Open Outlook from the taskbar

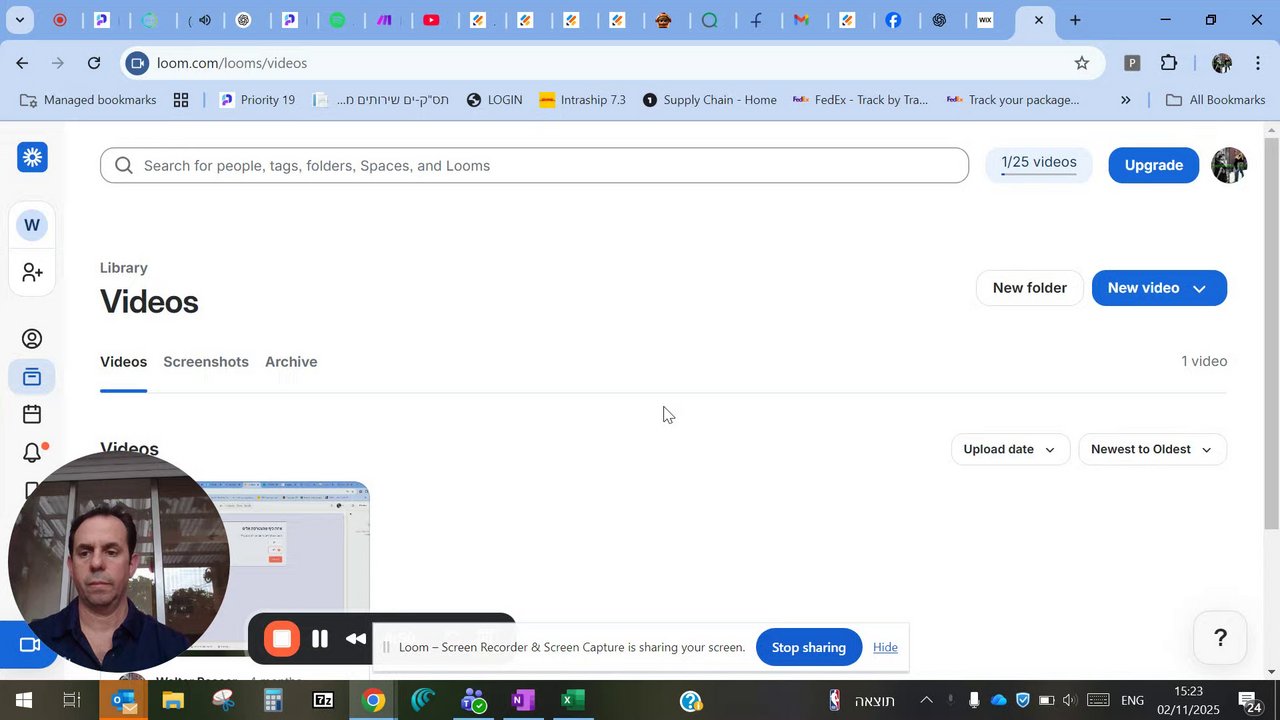tap(123, 701)
